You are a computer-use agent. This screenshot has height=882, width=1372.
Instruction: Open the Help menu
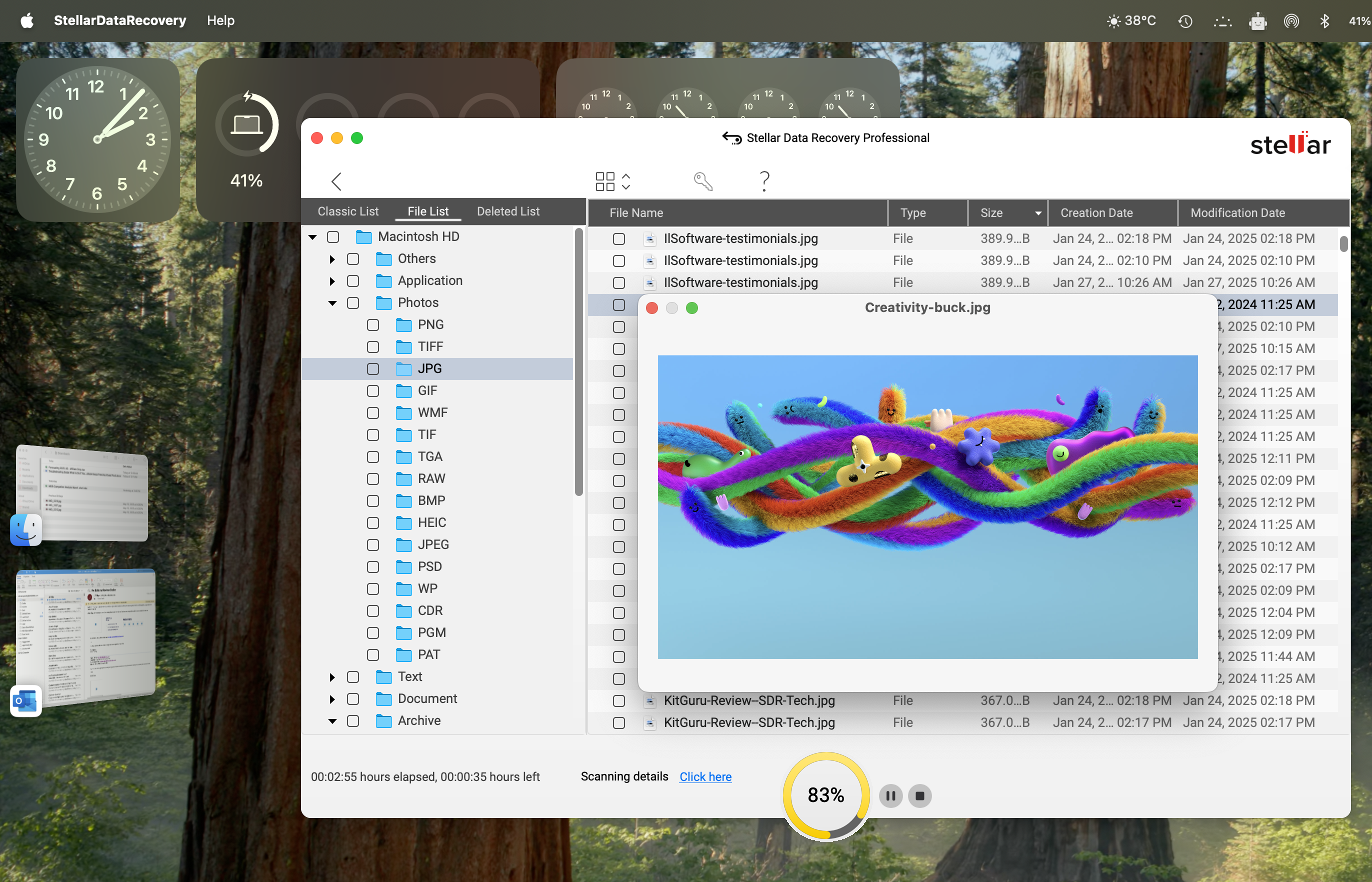(x=220, y=20)
